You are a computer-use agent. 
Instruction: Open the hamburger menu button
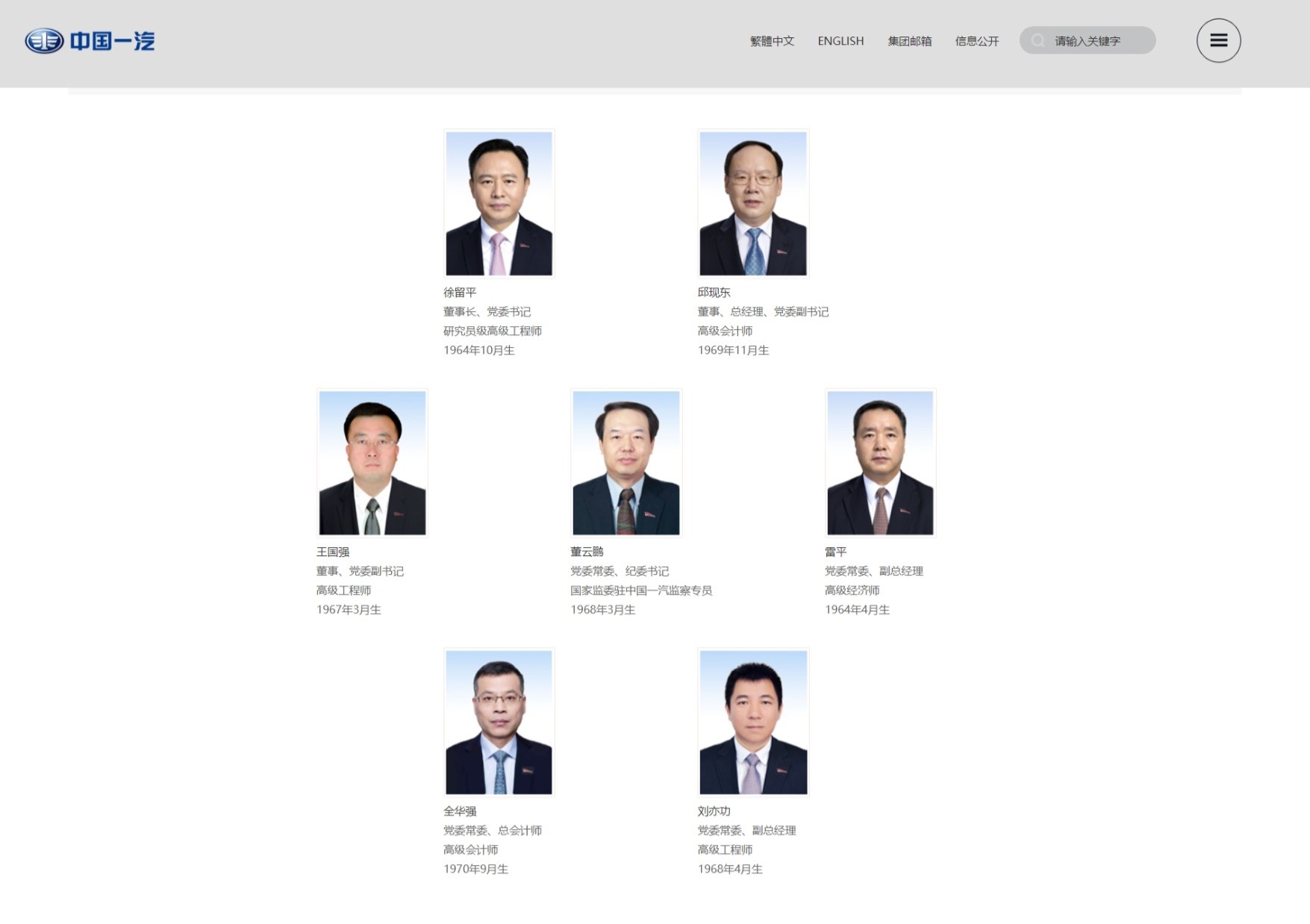pyautogui.click(x=1218, y=41)
